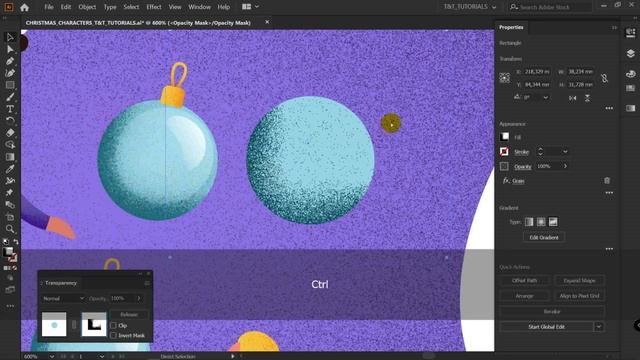Click the Start Global Edit button
Image resolution: width=640 pixels, height=360 pixels.
[547, 327]
